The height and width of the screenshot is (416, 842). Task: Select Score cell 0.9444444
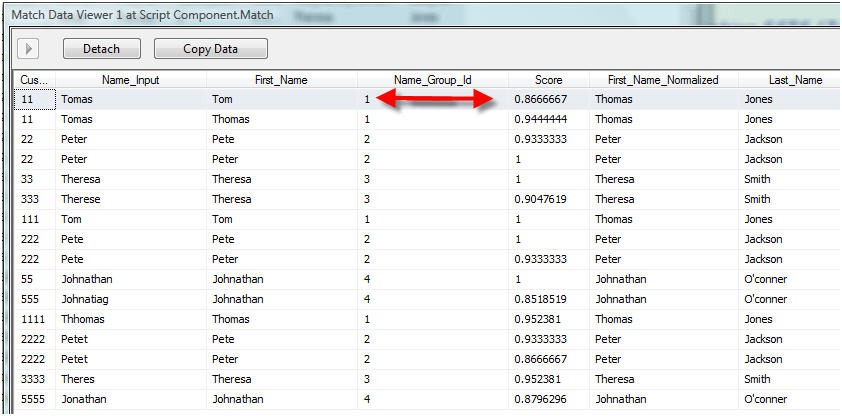549,119
